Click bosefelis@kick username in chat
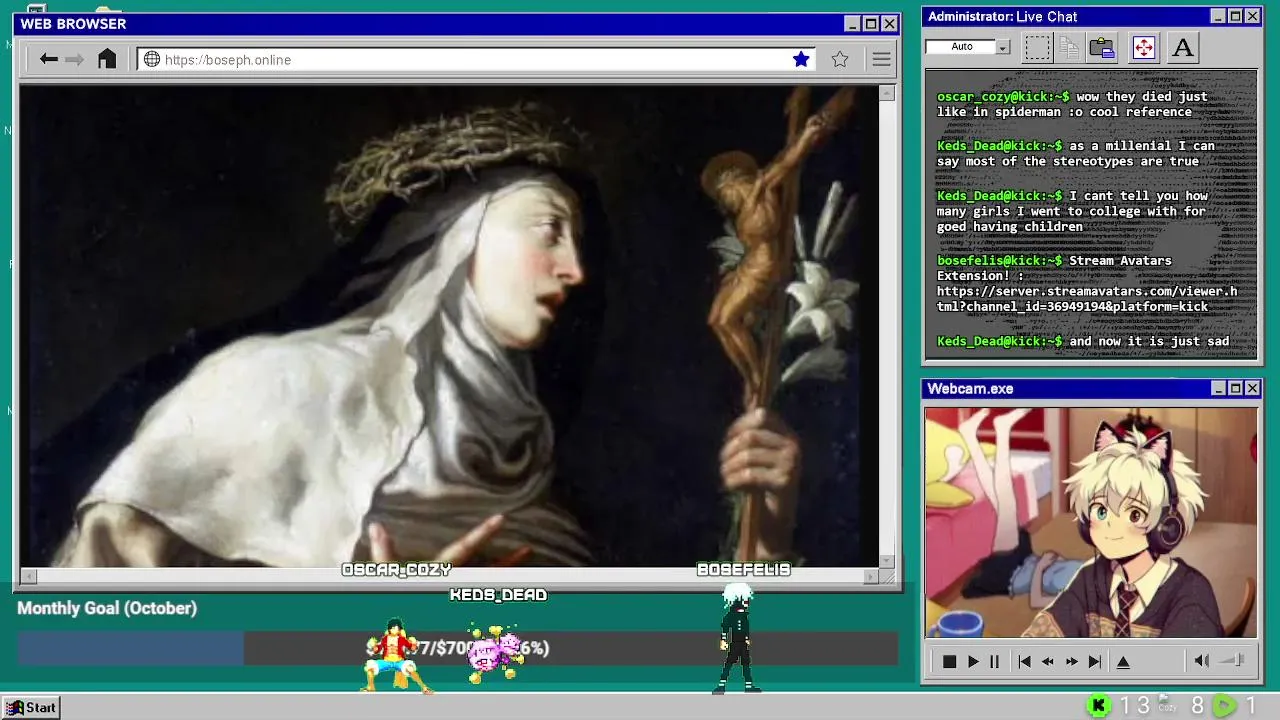 (1000, 261)
